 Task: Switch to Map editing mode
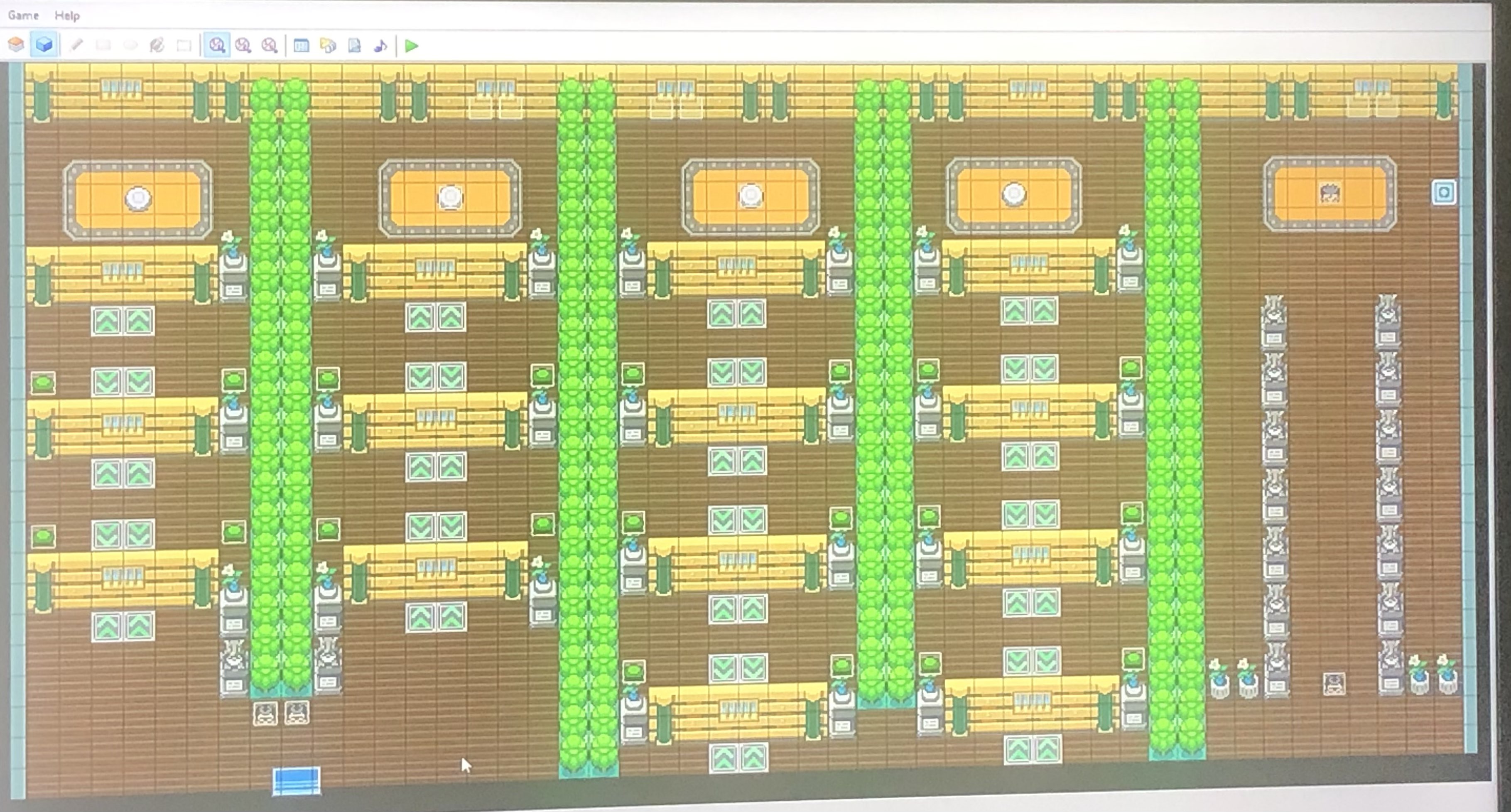(x=16, y=44)
